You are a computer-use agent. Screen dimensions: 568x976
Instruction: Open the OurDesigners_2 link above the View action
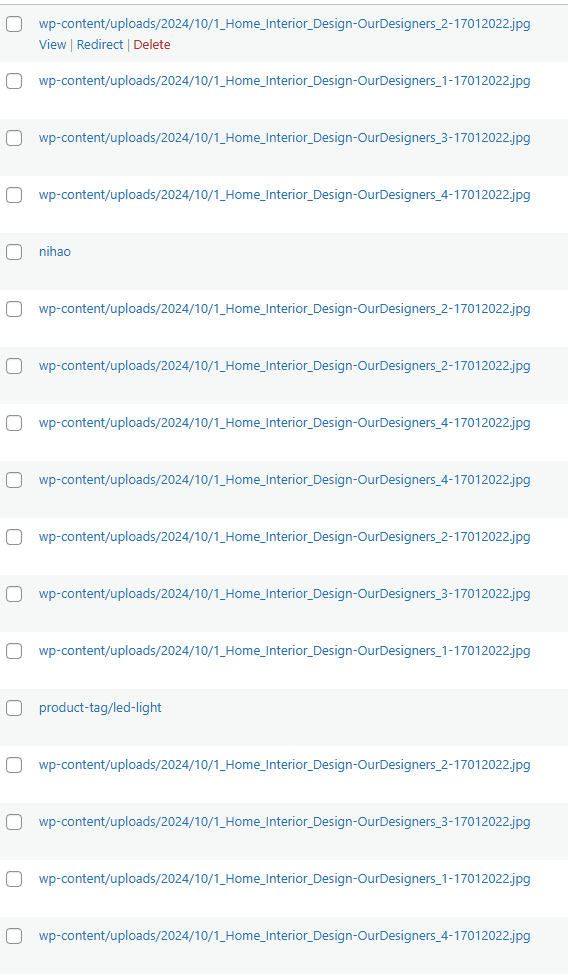pyautogui.click(x=284, y=24)
